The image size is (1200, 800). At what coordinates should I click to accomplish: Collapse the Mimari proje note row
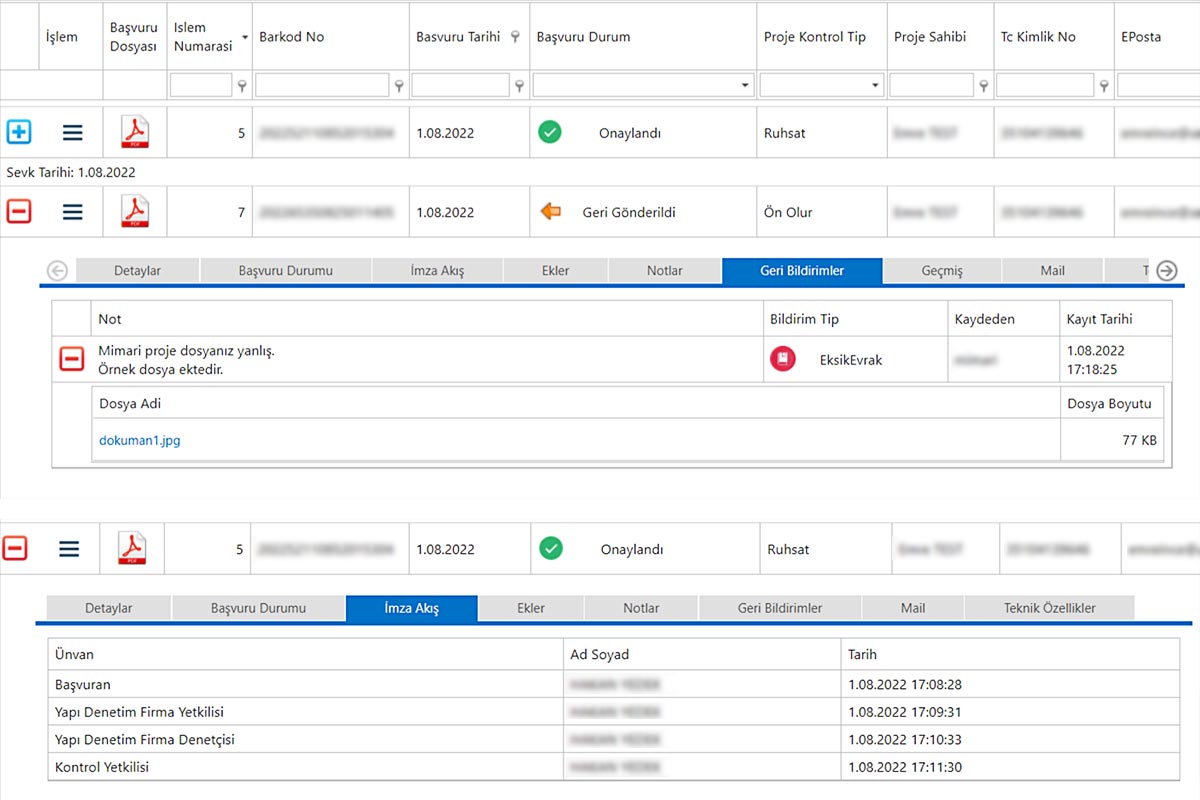71,359
